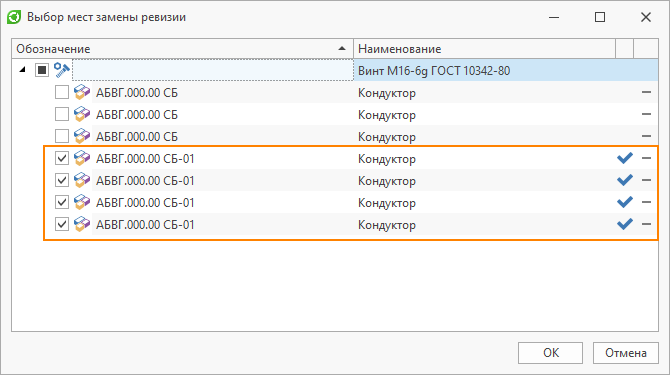Click the dash icon at the end of the first Кондуктор row
The width and height of the screenshot is (670, 375).
(x=646, y=92)
